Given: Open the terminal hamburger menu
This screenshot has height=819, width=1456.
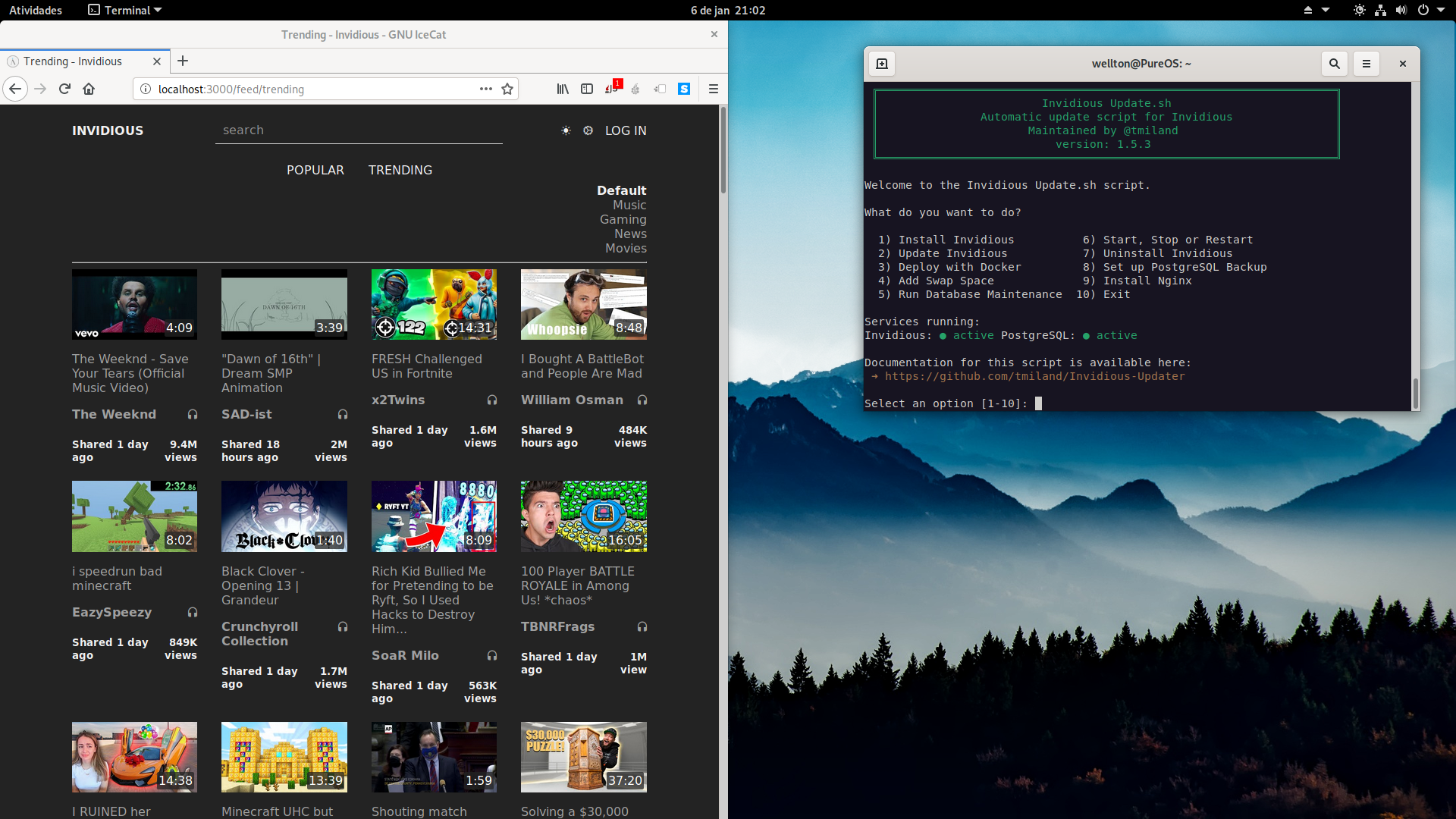Looking at the screenshot, I should 1367,64.
